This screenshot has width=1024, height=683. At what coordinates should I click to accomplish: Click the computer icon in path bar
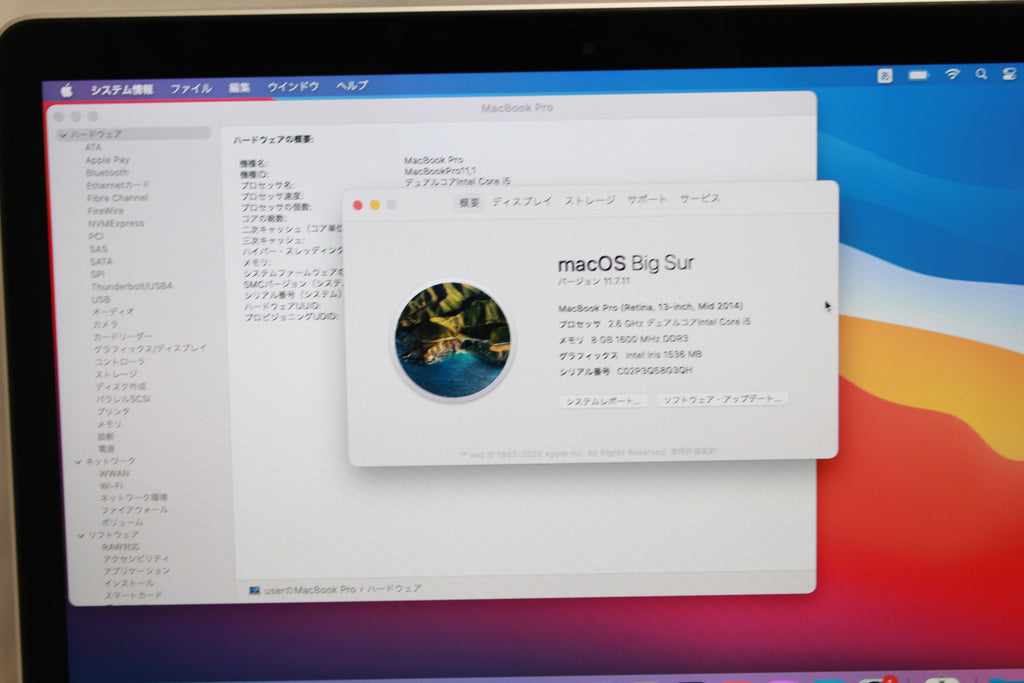click(x=254, y=590)
